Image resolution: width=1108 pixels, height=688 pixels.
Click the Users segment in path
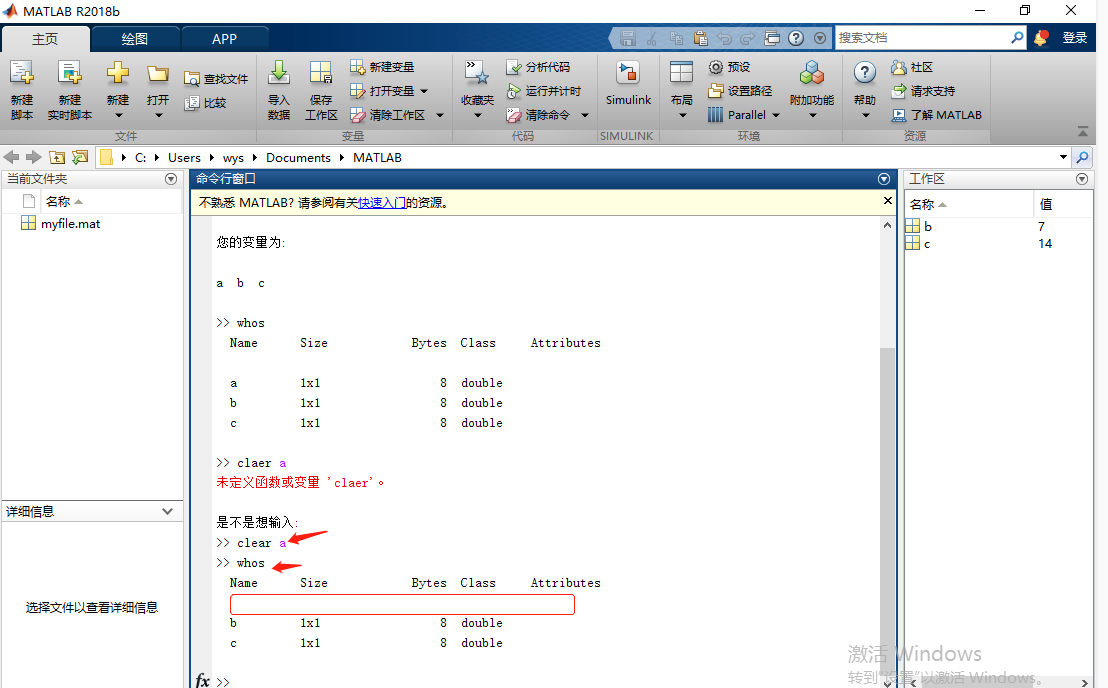pos(184,158)
